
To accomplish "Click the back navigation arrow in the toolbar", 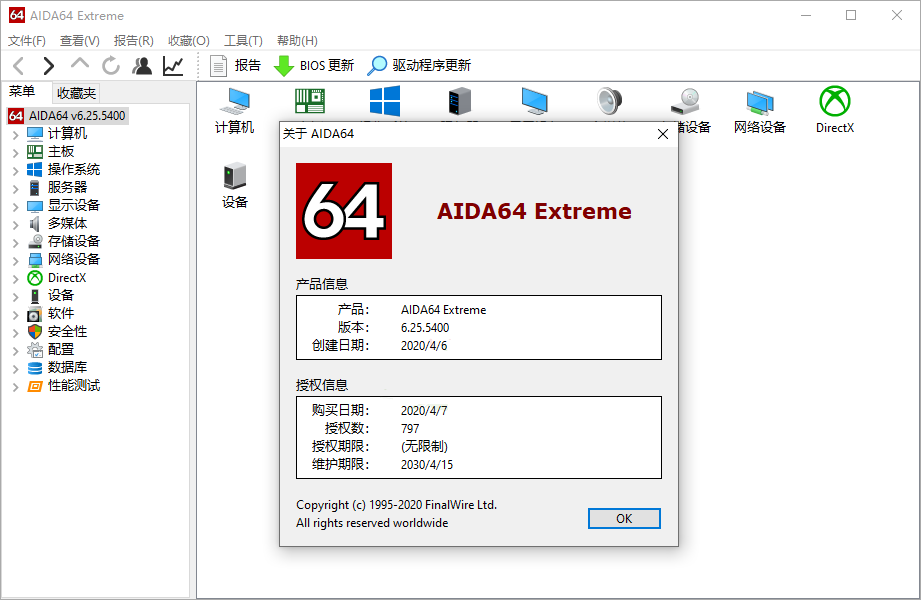I will (17, 66).
